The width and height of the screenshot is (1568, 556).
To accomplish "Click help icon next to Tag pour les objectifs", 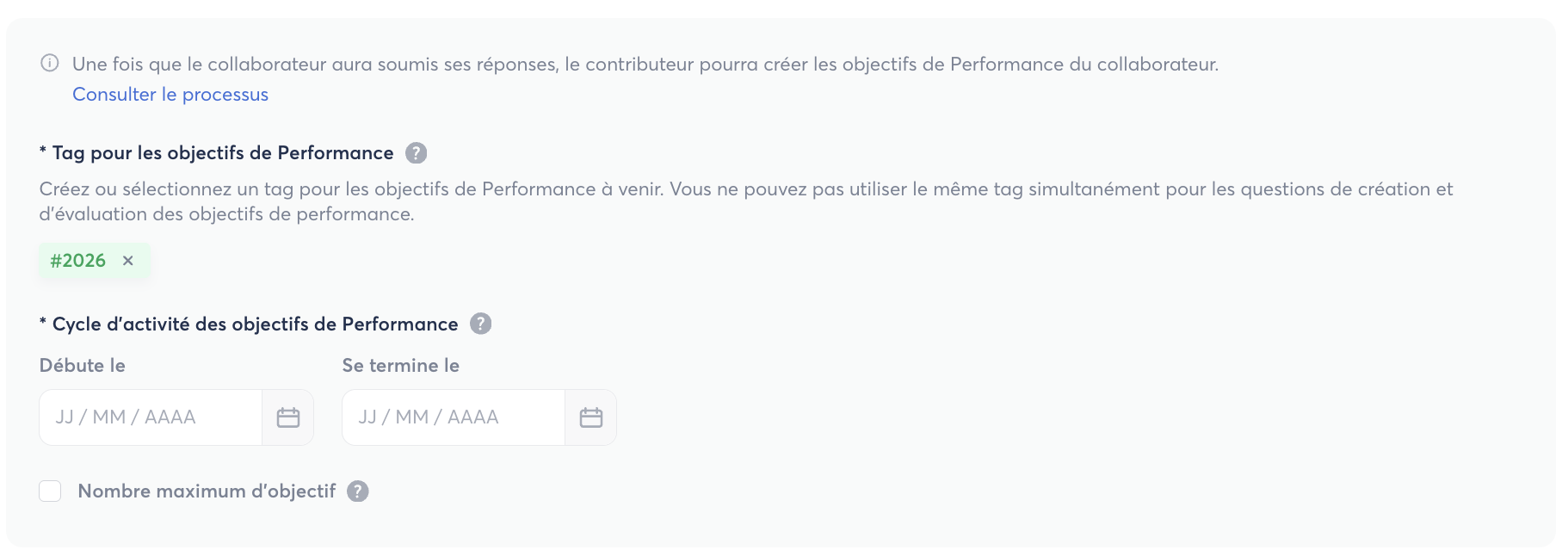I will pyautogui.click(x=417, y=153).
